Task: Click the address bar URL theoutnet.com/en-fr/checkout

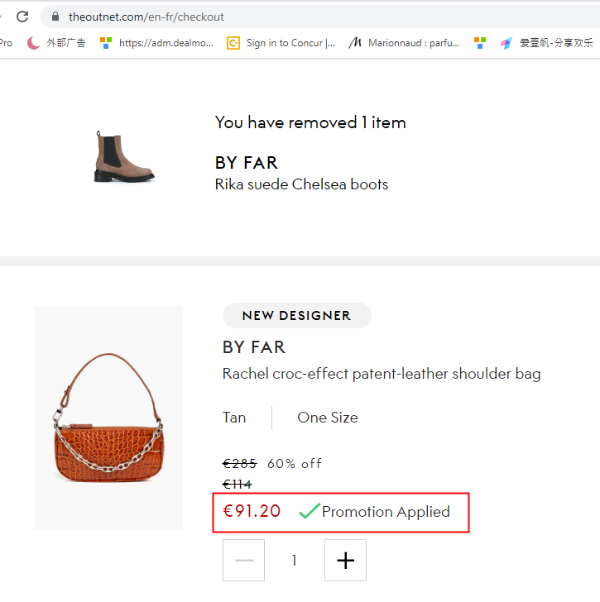Action: point(146,17)
